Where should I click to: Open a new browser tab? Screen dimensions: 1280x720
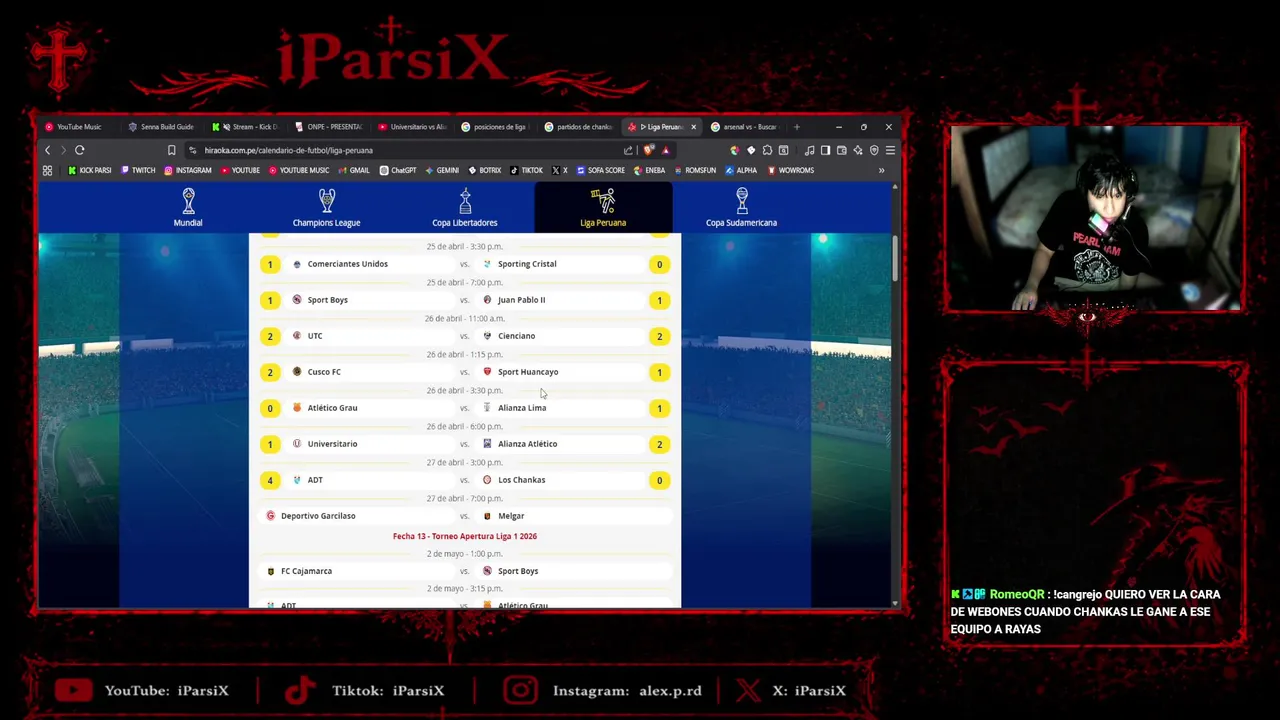pyautogui.click(x=797, y=127)
